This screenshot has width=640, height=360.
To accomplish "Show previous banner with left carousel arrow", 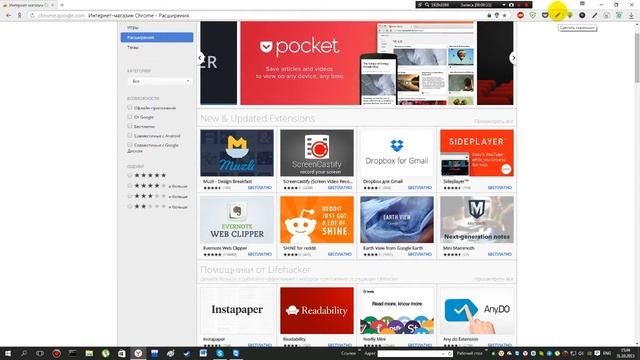I will click(x=200, y=58).
